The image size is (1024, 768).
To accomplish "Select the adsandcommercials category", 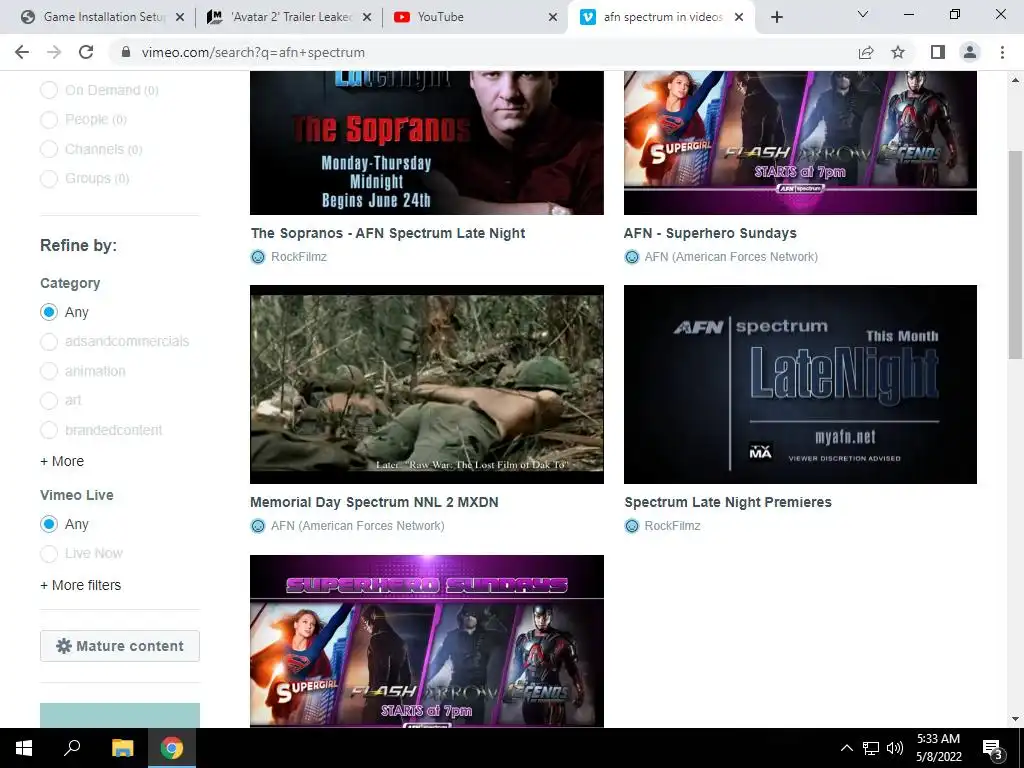I will click(49, 342).
